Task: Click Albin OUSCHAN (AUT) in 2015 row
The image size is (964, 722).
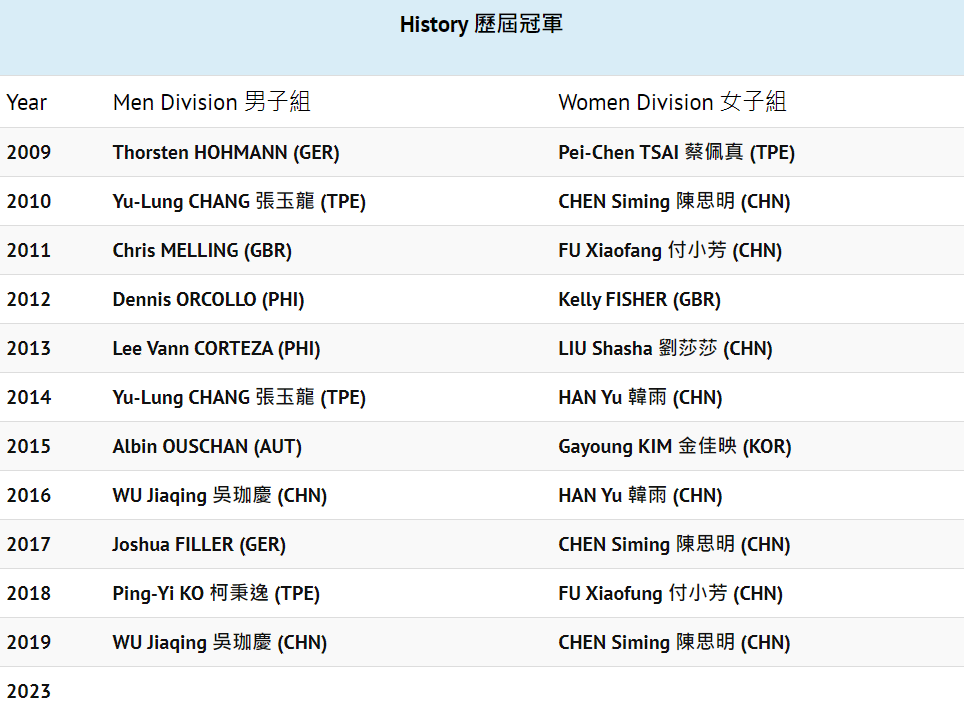Action: pyautogui.click(x=207, y=446)
